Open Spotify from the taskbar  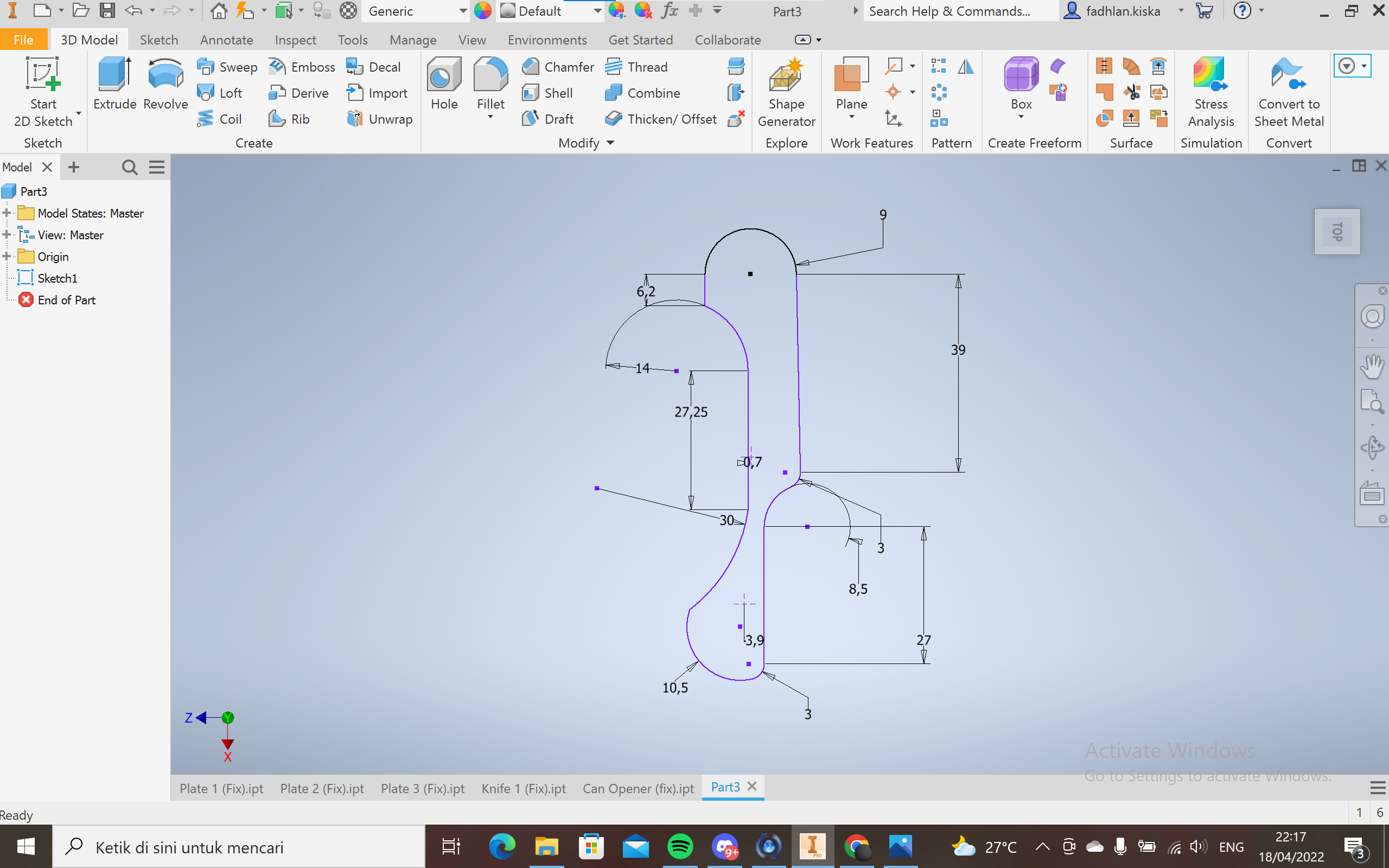tap(680, 847)
